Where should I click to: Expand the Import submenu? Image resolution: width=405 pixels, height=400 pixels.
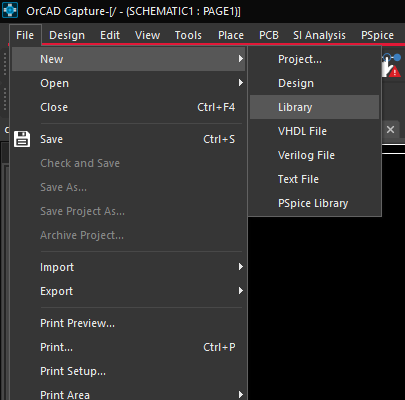128,267
